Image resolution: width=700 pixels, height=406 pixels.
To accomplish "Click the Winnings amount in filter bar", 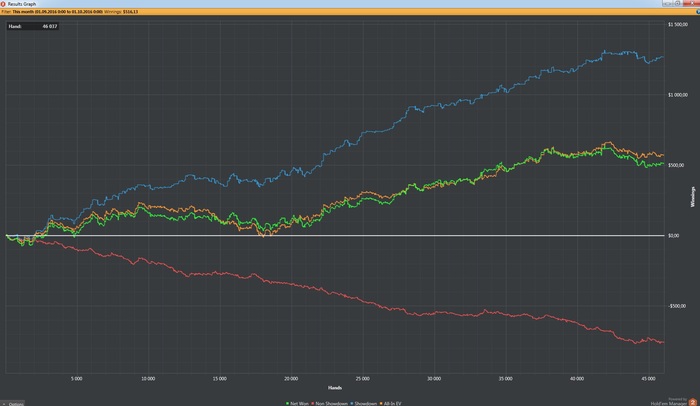I will click(x=130, y=12).
